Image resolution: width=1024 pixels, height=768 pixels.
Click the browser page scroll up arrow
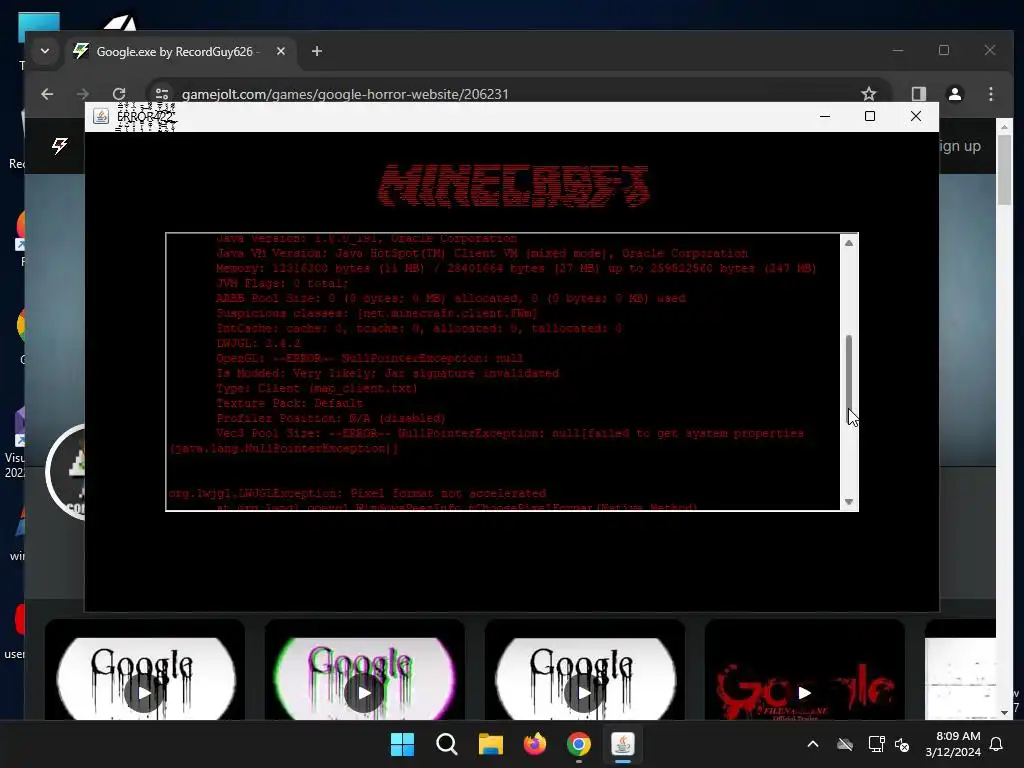coord(1004,126)
